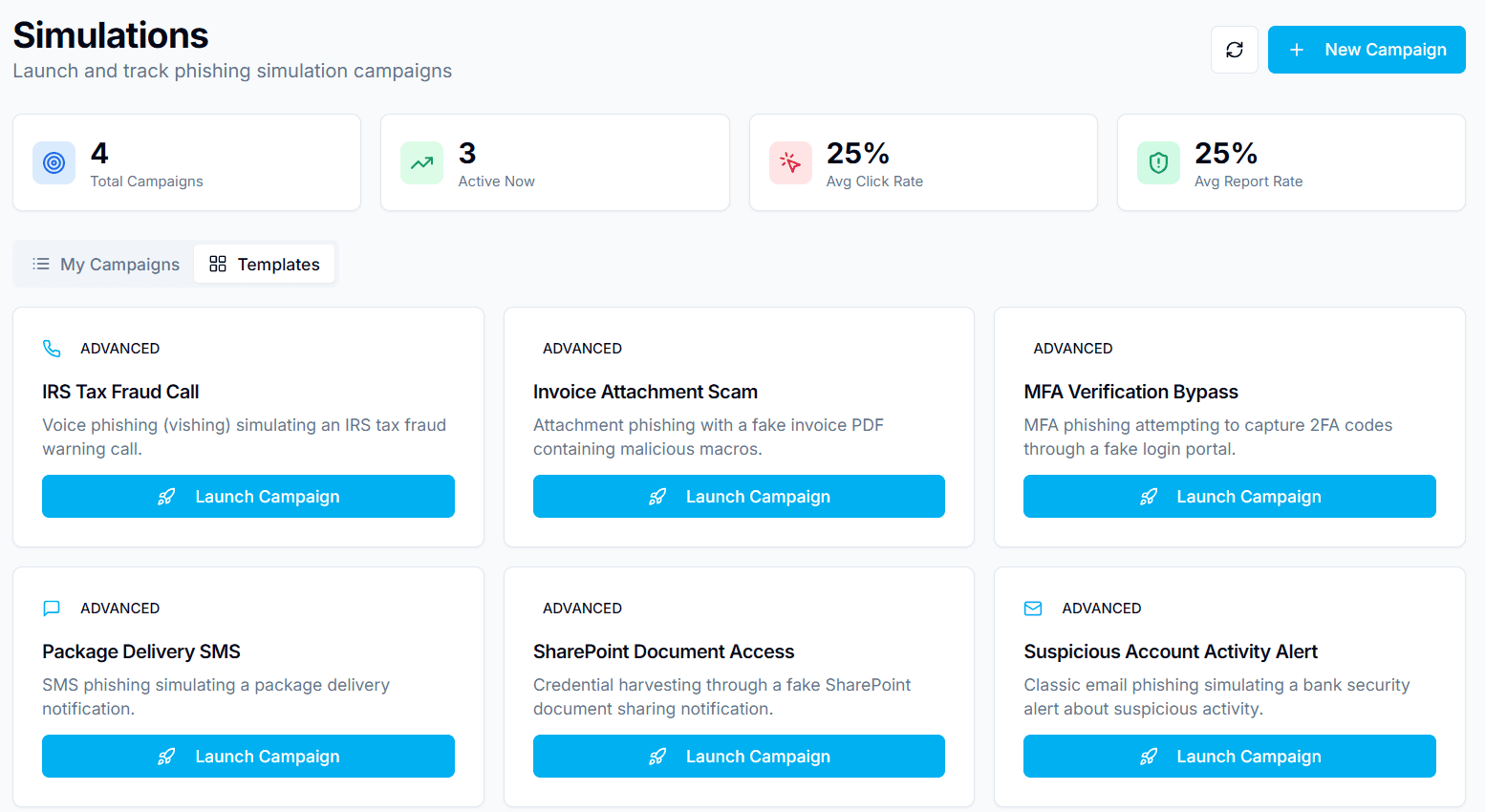Launch the Suspicious Account Activity Alert campaign
This screenshot has height=812, width=1485.
pos(1229,756)
